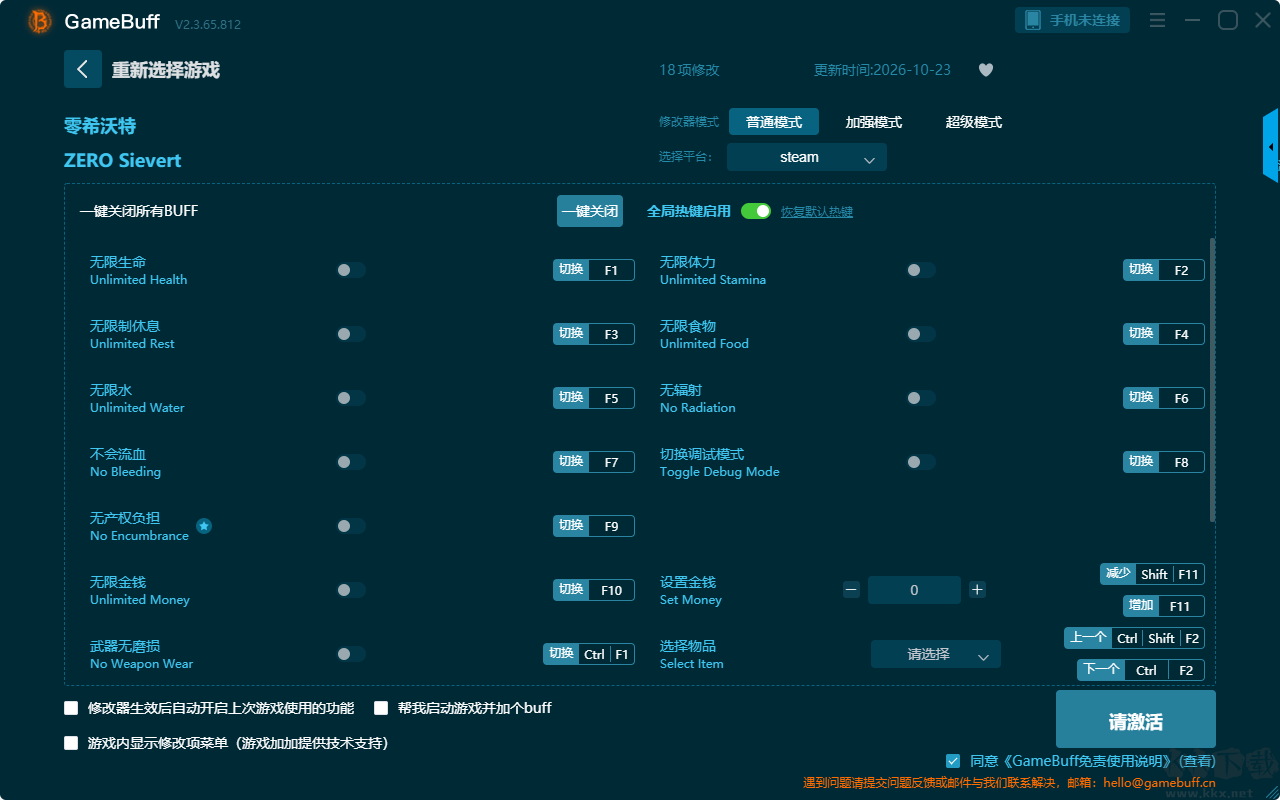Click the phone not connected icon button
Viewport: 1280px width, 800px height.
(x=1073, y=20)
